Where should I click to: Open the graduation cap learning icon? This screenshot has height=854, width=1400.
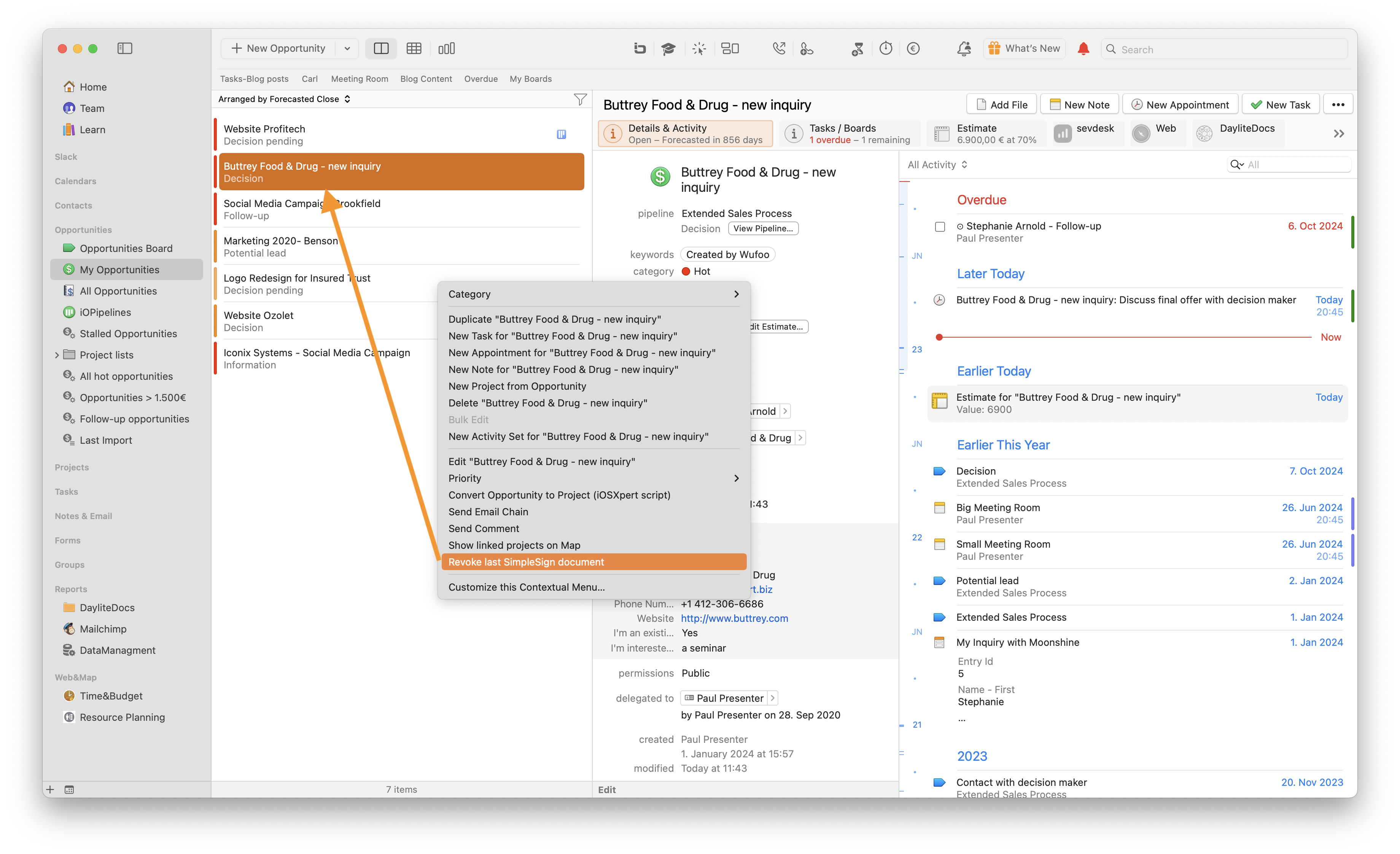pyautogui.click(x=668, y=49)
